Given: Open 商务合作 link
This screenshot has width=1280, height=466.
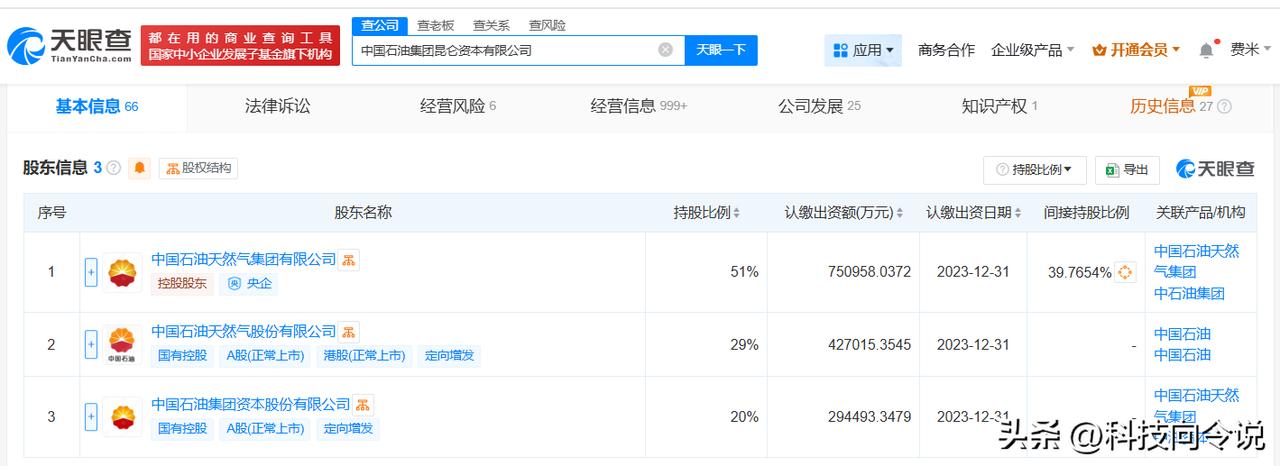Looking at the screenshot, I should pyautogui.click(x=946, y=50).
